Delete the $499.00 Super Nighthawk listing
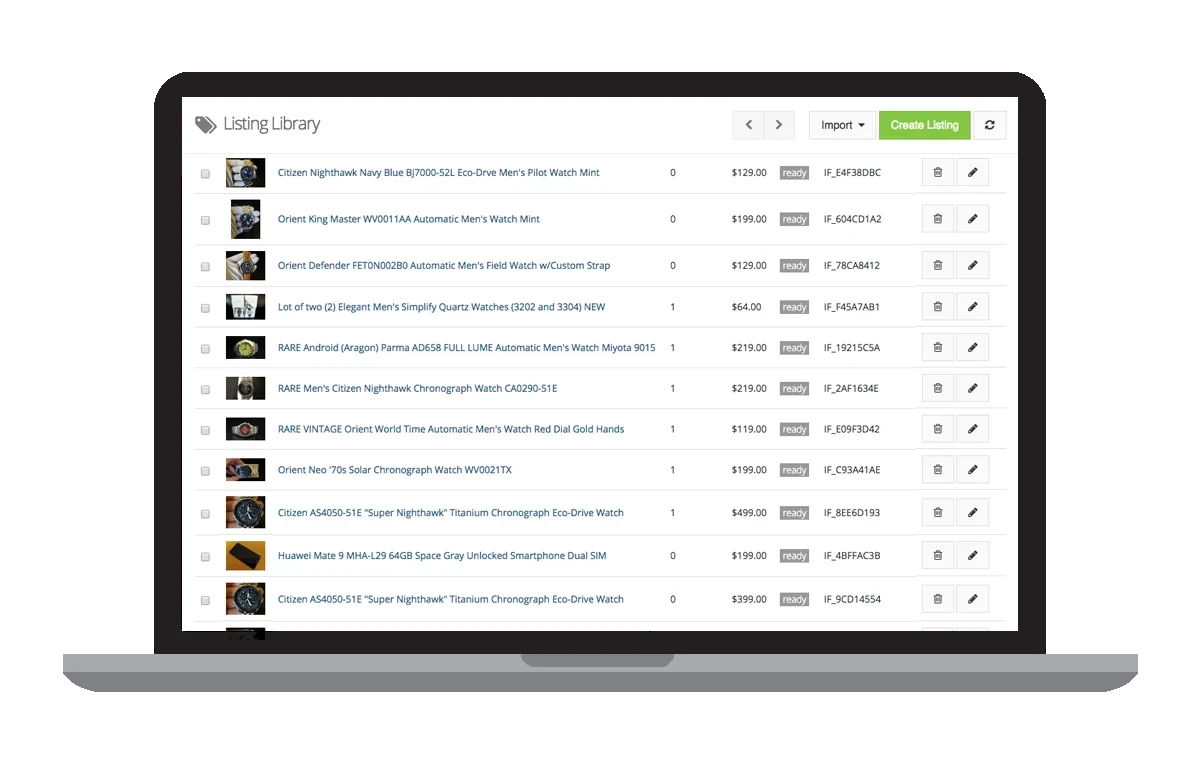This screenshot has height=765, width=1200. point(937,513)
